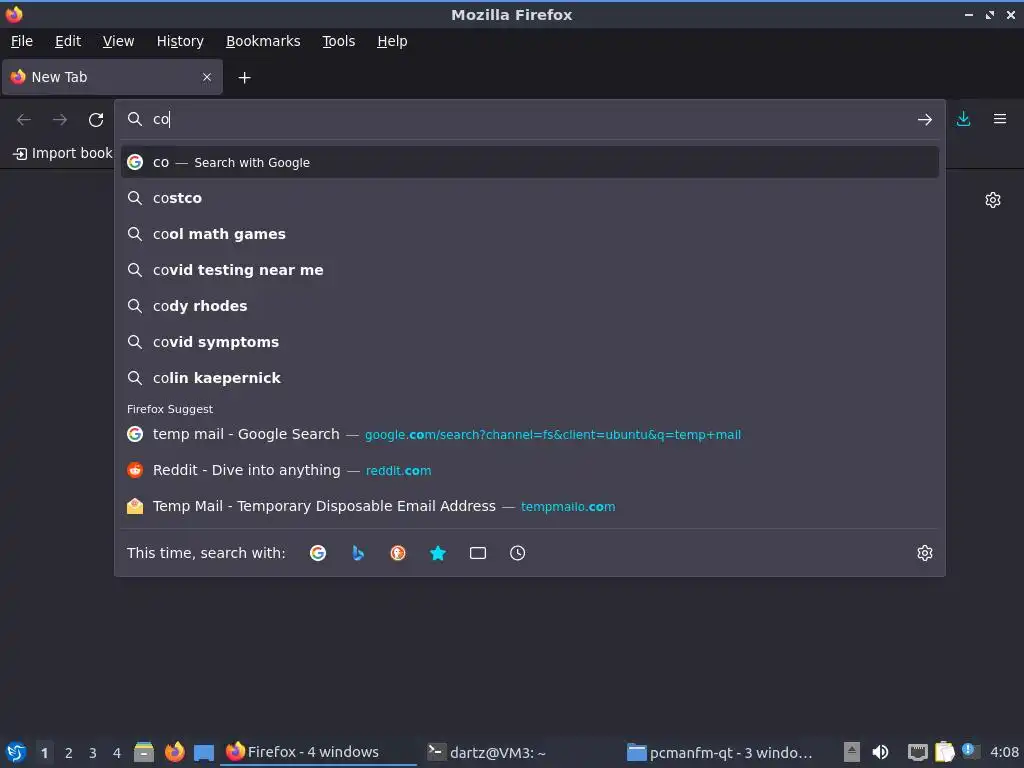Open the Edit menu
1024x768 pixels.
(x=68, y=41)
